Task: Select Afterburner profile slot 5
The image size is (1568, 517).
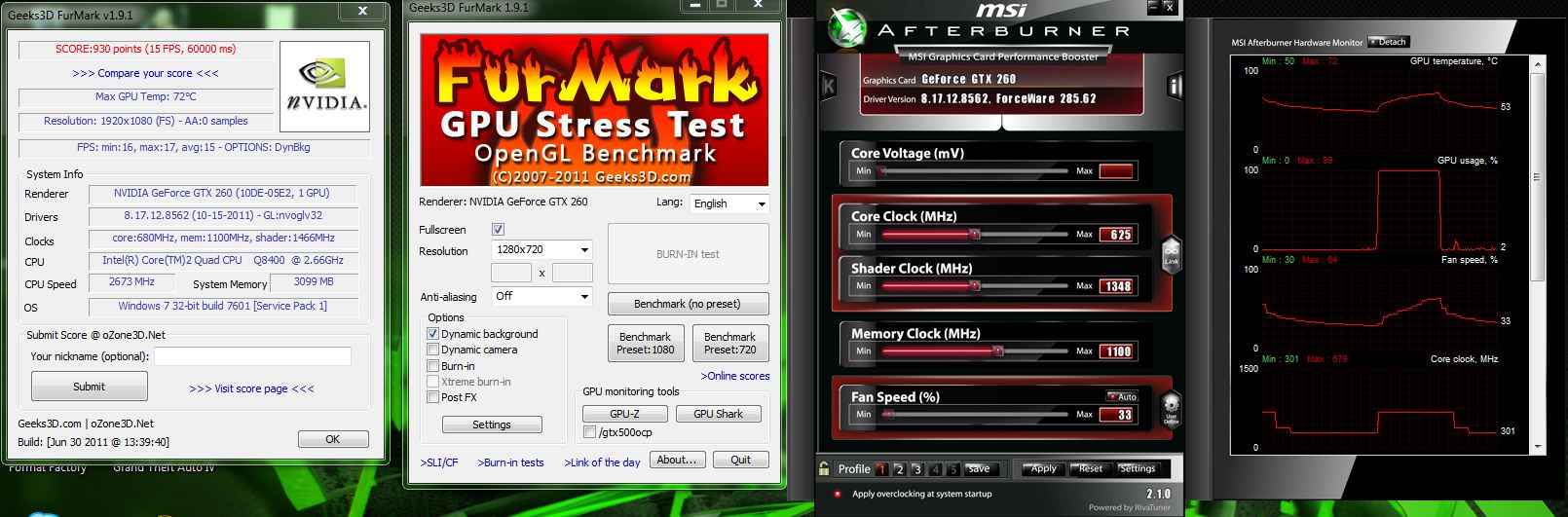Action: point(953,469)
